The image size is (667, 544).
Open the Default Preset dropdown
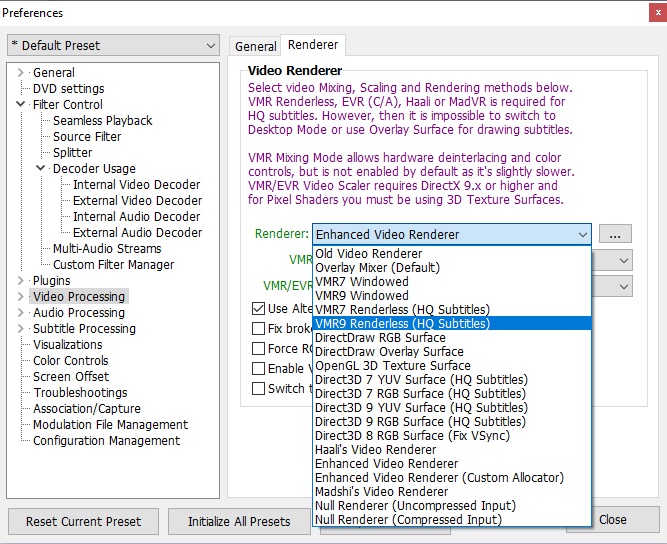tap(113, 45)
